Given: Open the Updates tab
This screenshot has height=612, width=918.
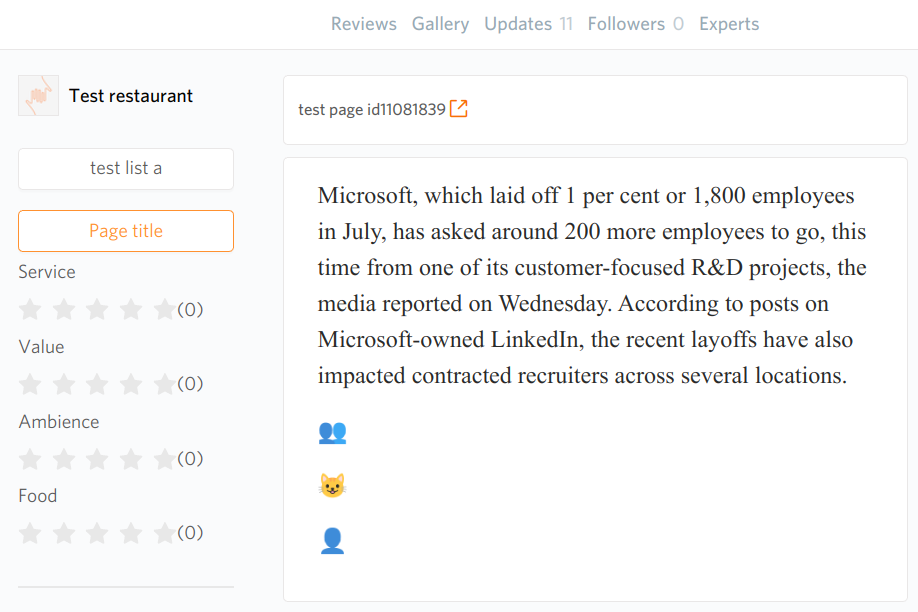Looking at the screenshot, I should click(528, 24).
